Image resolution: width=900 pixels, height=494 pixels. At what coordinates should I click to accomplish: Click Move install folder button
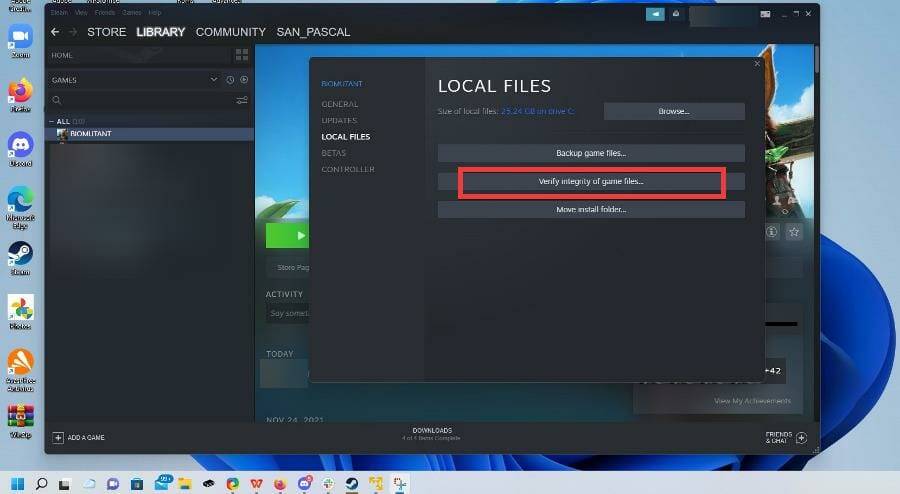591,209
